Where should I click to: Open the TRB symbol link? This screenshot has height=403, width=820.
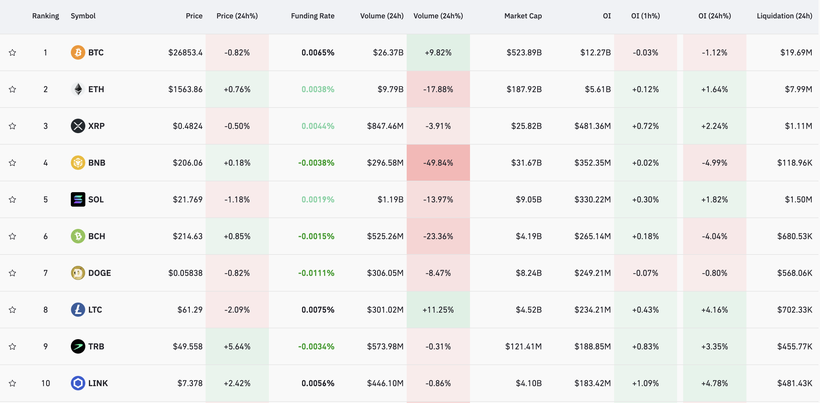[x=96, y=347]
